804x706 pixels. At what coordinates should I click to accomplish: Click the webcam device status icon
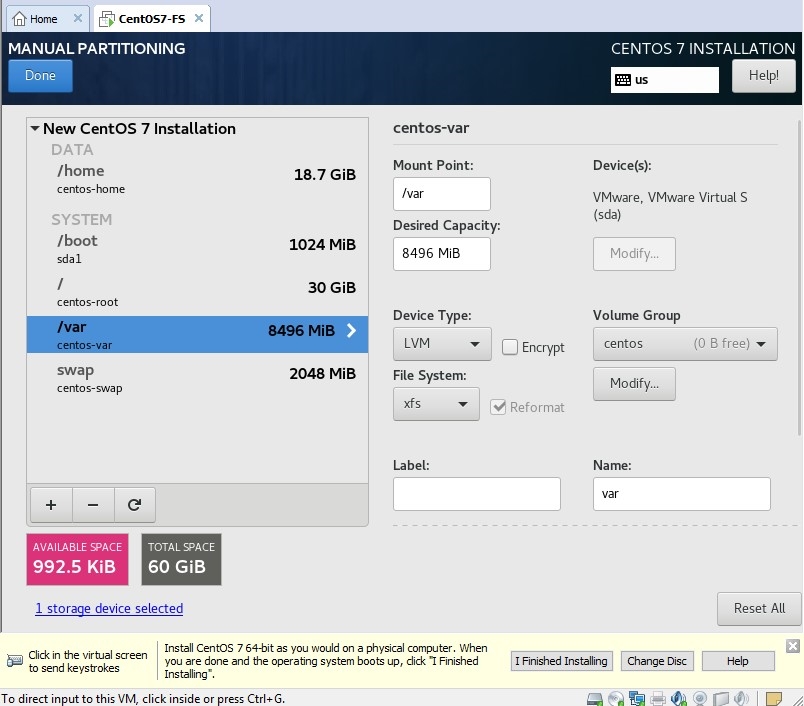pyautogui.click(x=700, y=699)
